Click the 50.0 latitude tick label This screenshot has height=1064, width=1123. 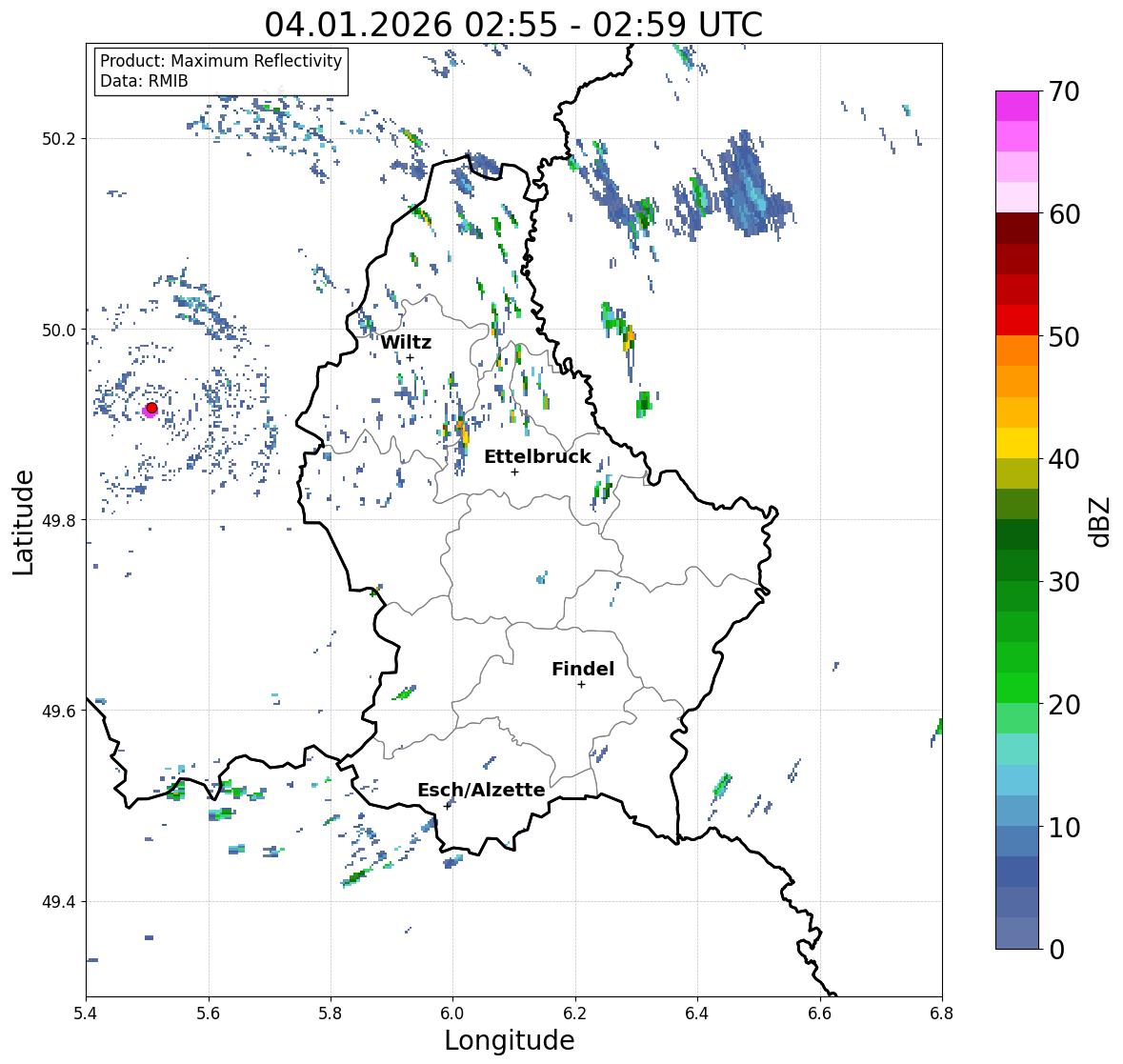point(59,331)
